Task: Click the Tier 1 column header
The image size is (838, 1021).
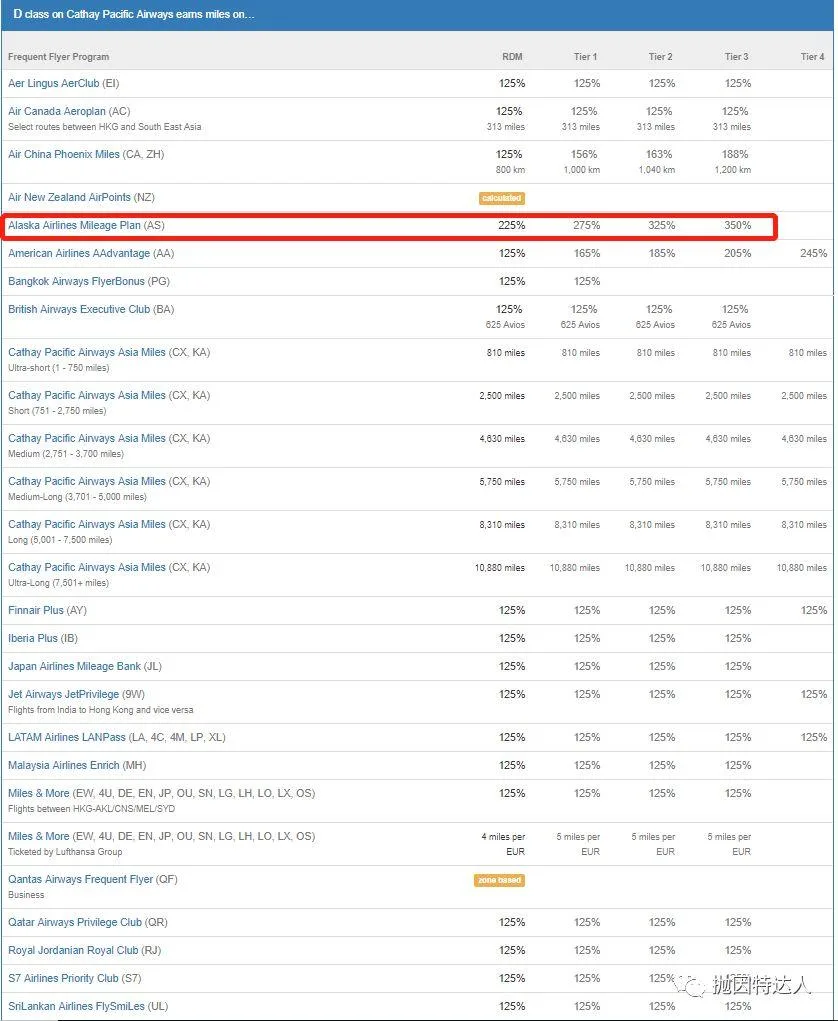Action: pyautogui.click(x=585, y=57)
